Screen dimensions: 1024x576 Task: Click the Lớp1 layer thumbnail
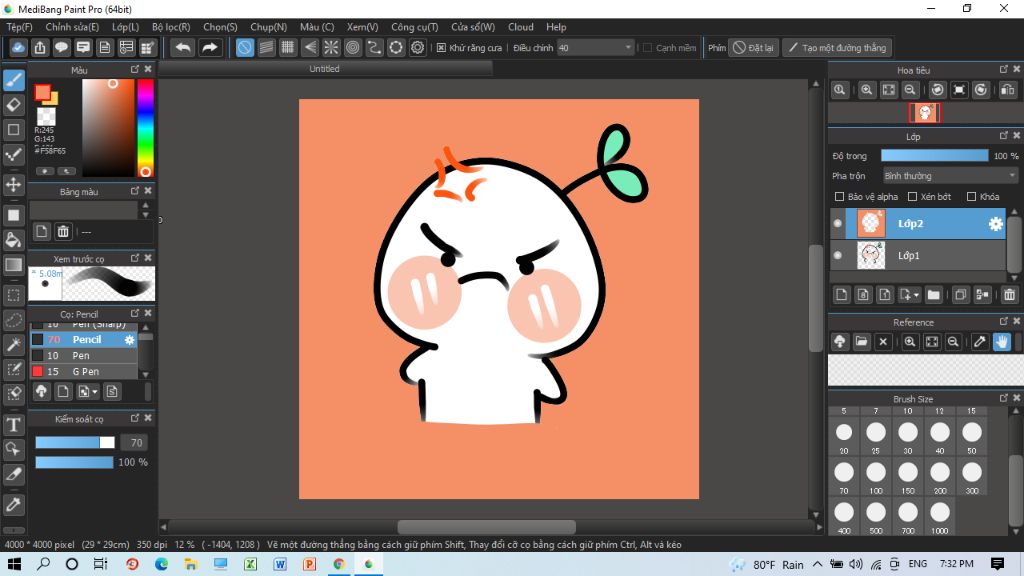[x=871, y=255]
